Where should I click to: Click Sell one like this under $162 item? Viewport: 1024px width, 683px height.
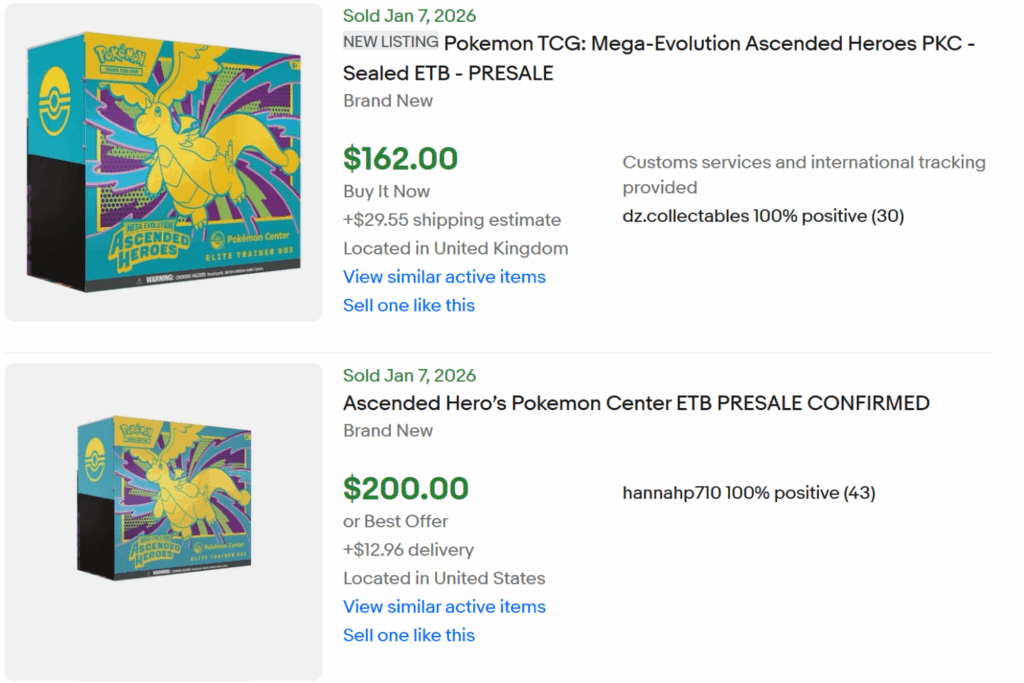click(409, 305)
